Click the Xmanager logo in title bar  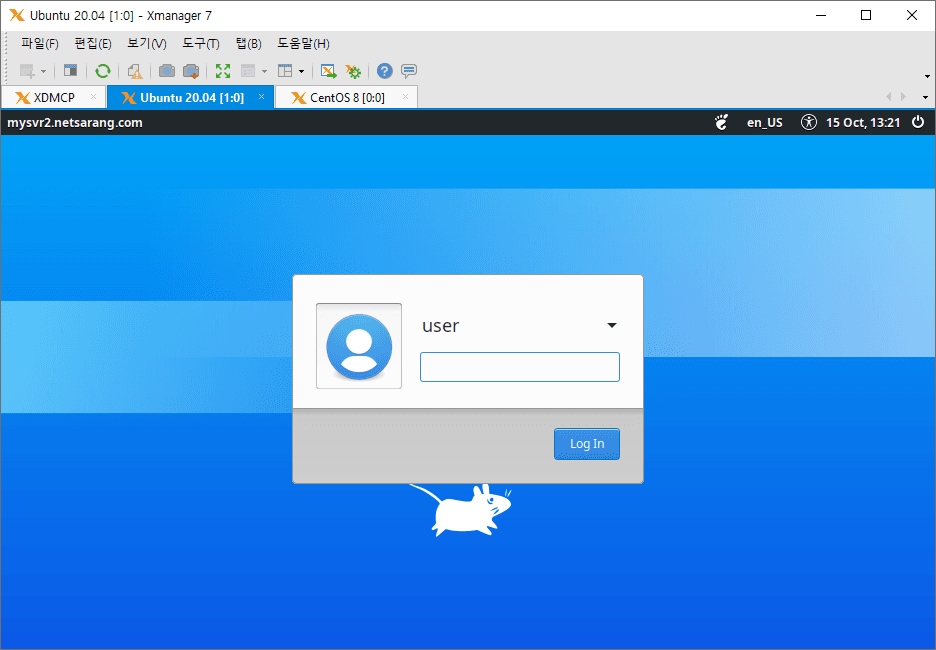(x=17, y=16)
